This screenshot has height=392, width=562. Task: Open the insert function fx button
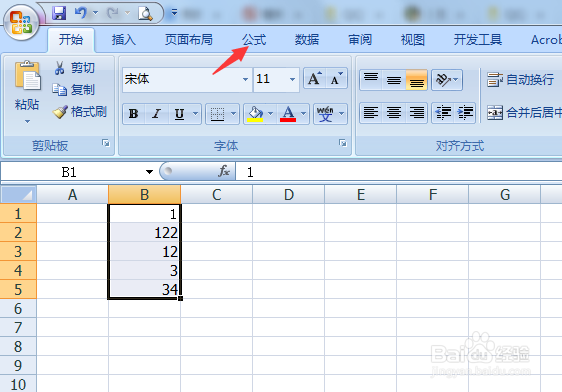224,171
